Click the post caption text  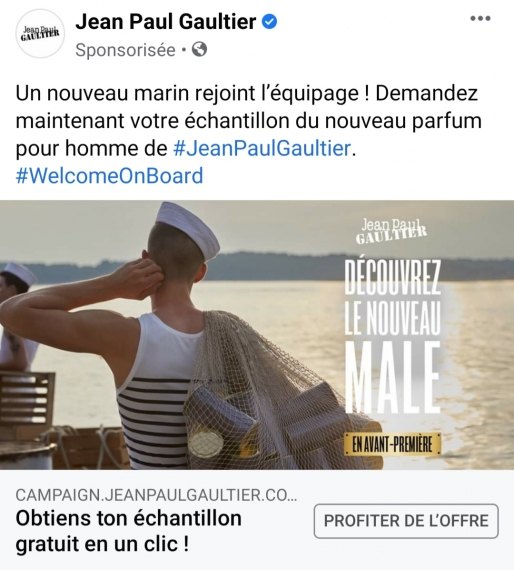248,134
